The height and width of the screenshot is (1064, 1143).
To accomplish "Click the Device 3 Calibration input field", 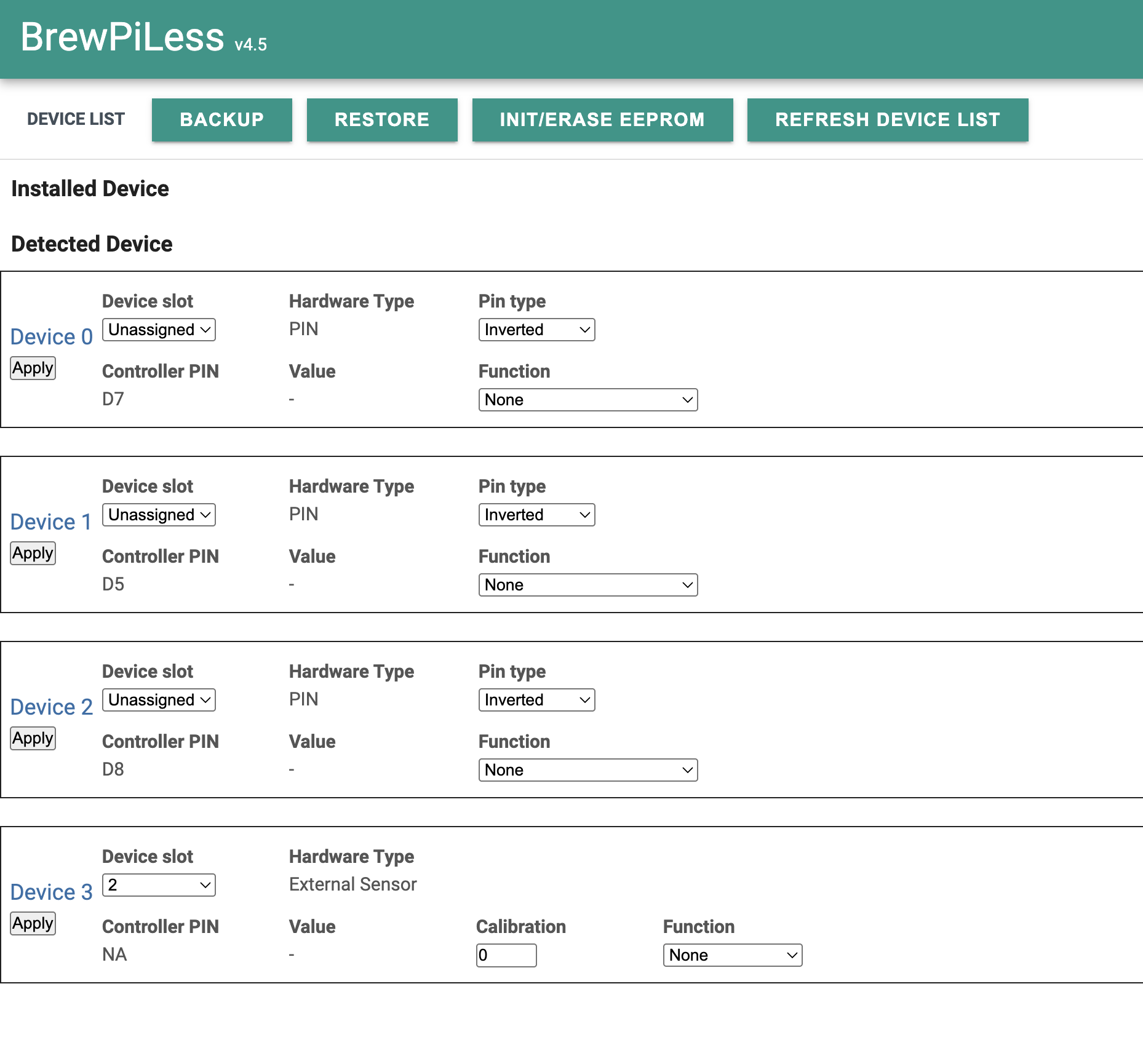I will pos(506,955).
